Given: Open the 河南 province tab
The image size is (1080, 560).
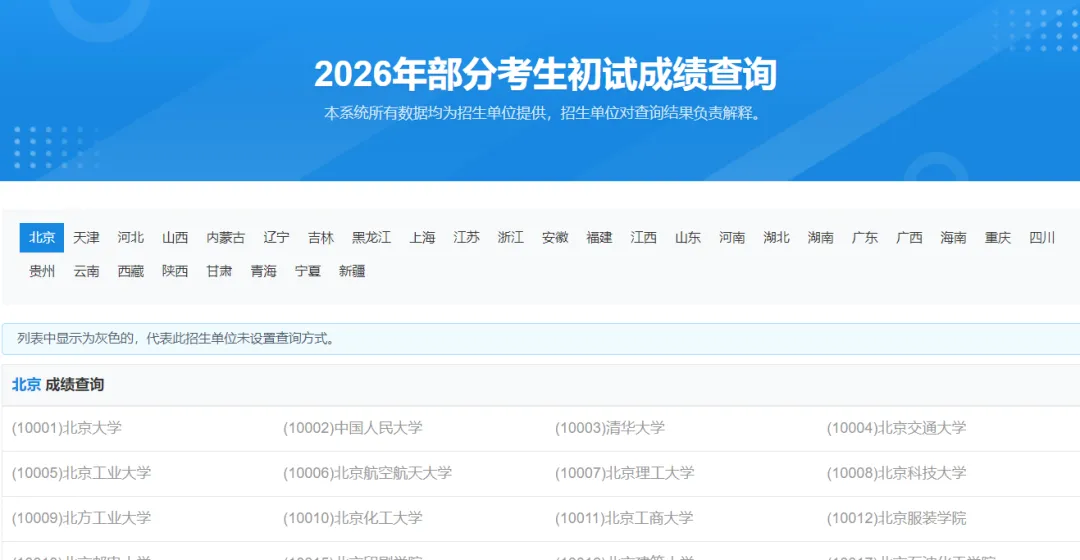Looking at the screenshot, I should pos(731,238).
